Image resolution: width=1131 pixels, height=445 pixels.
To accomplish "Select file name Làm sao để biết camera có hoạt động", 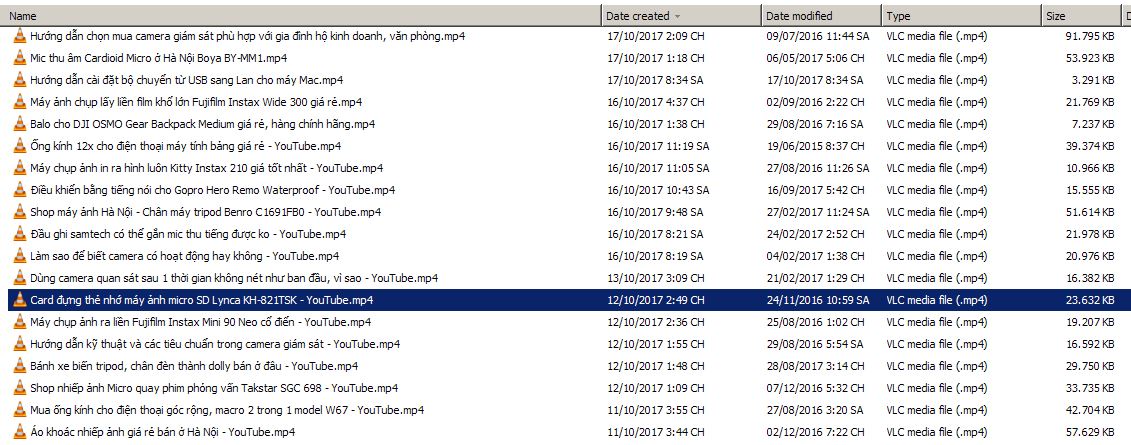I will tap(185, 256).
